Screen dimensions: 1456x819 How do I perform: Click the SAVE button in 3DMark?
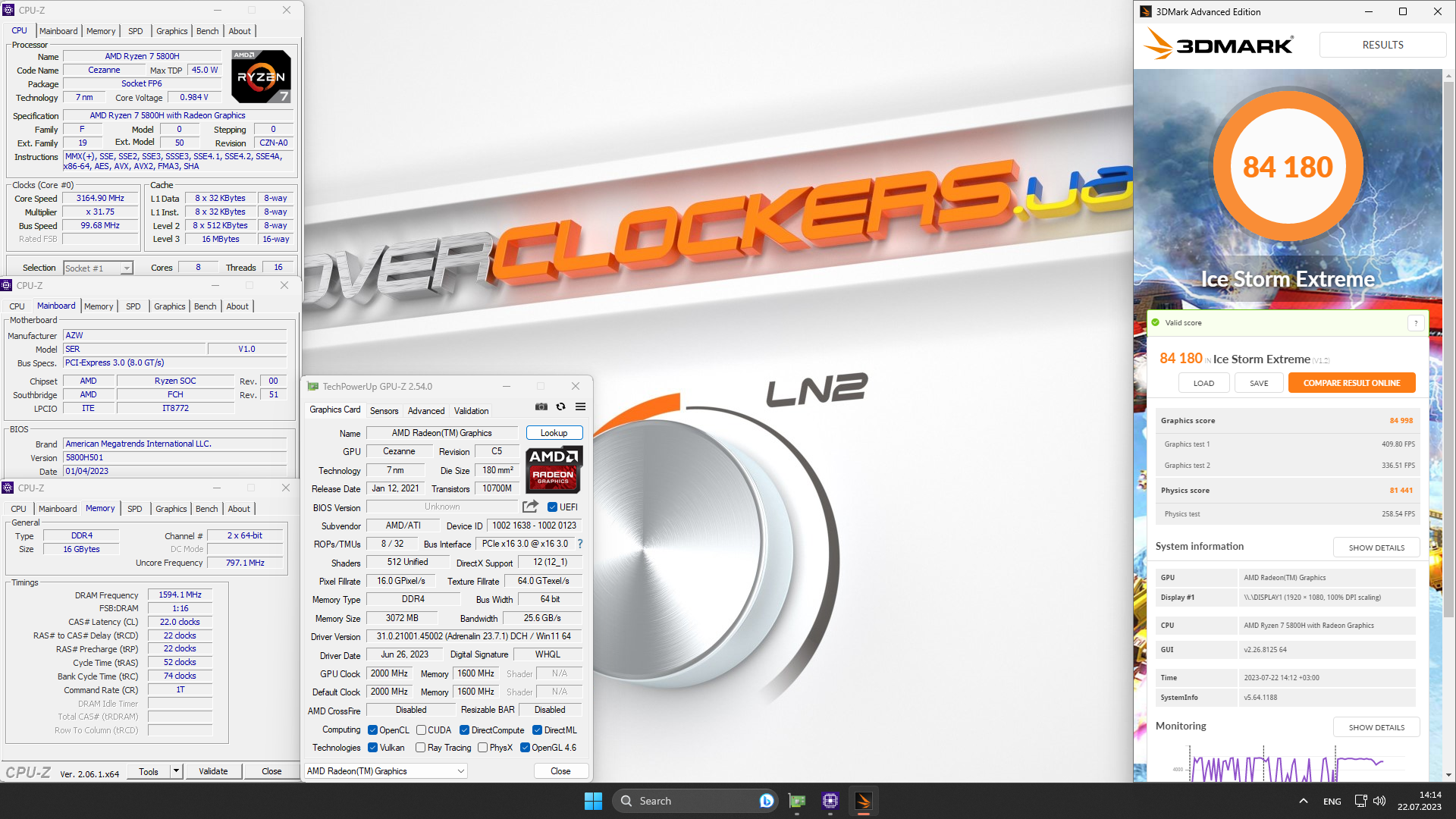[1259, 383]
